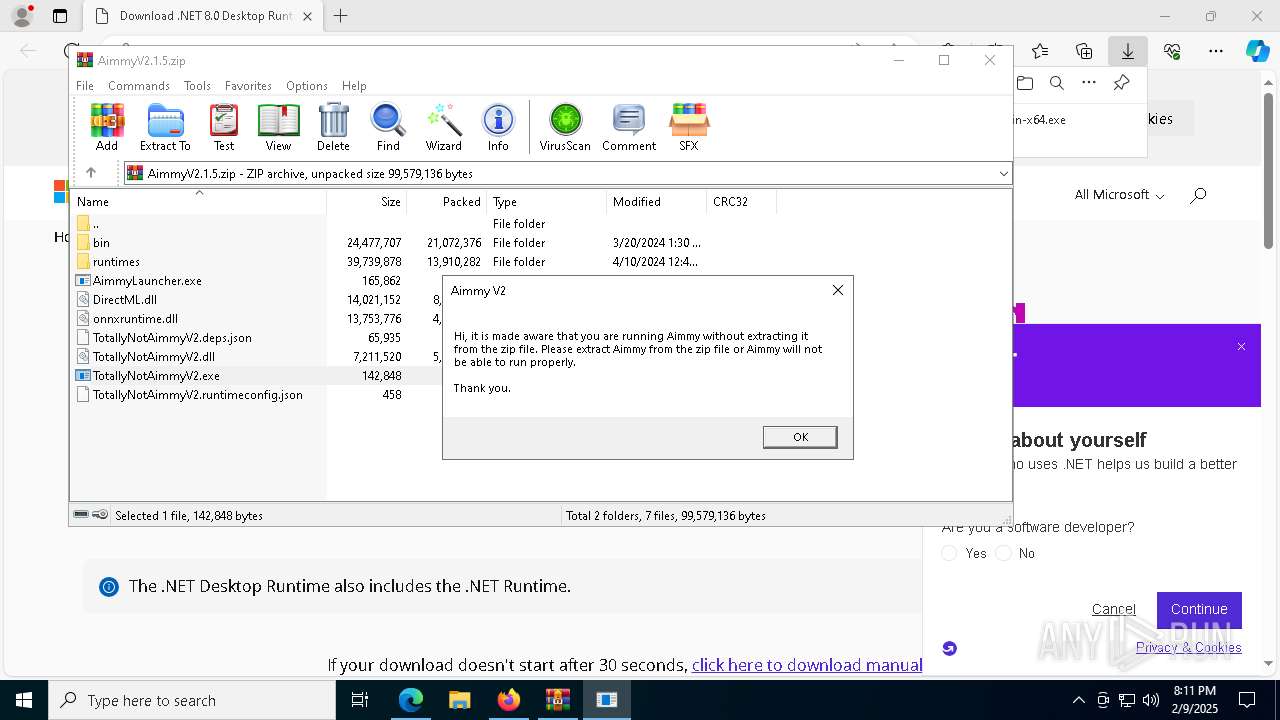Open the Commands menu

tap(139, 86)
